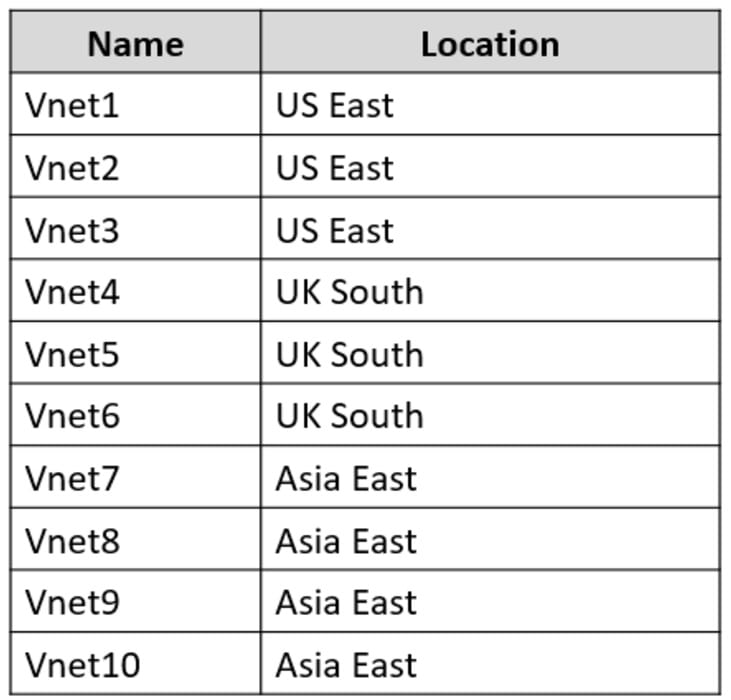Image resolution: width=731 pixels, height=700 pixels.
Task: Select the Vnet7 name cell
Action: 72,479
